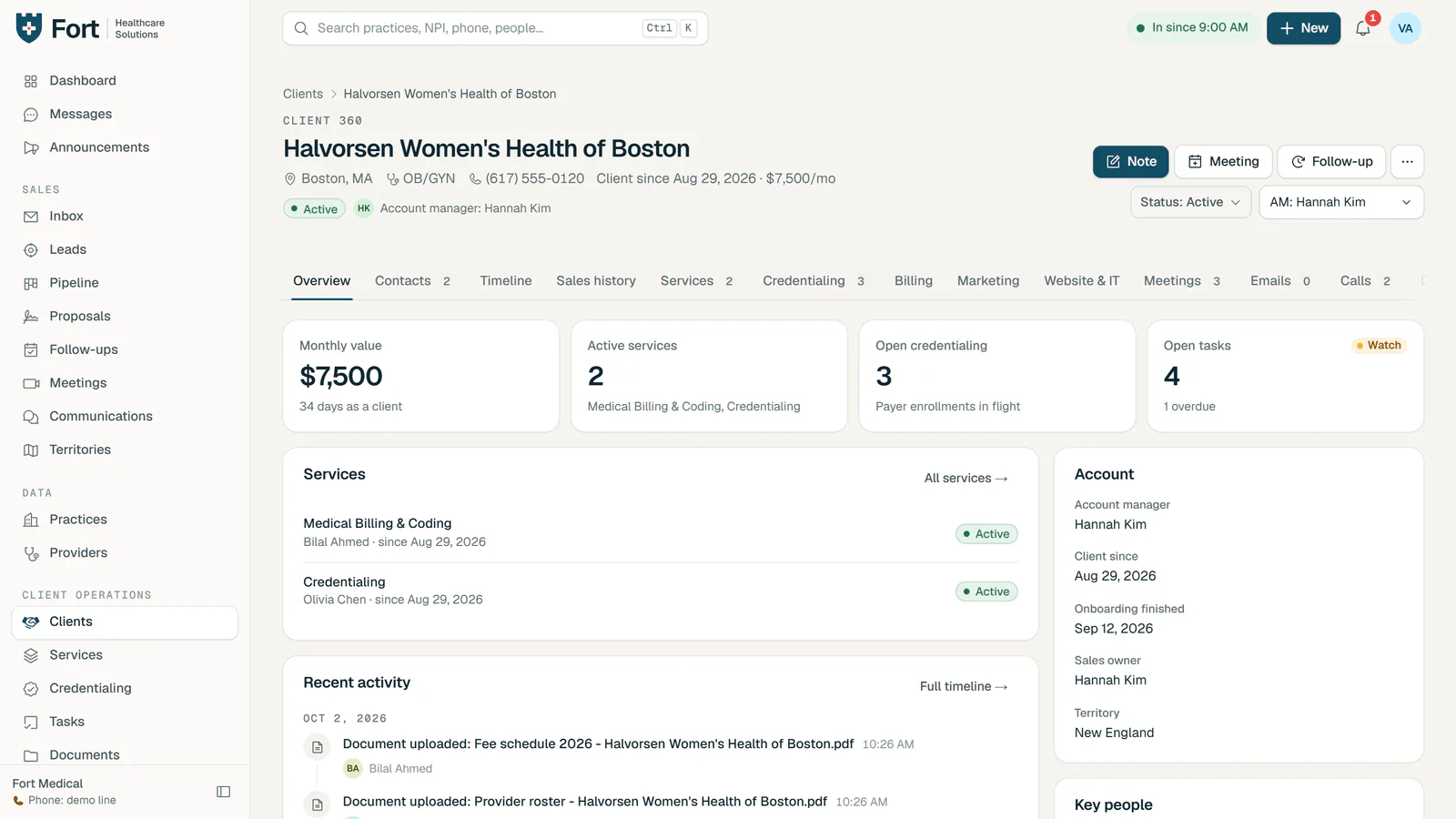This screenshot has height=819, width=1456.
Task: Click the Open credentialing card
Action: tap(997, 376)
